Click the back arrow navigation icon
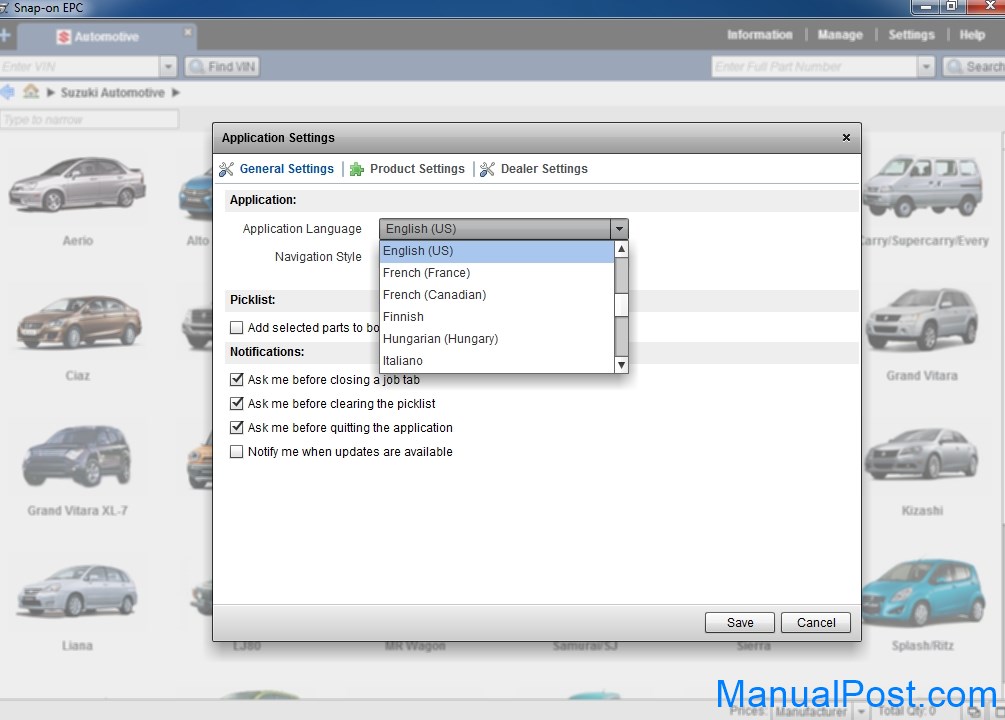Viewport: 1005px width, 720px height. click(7, 92)
